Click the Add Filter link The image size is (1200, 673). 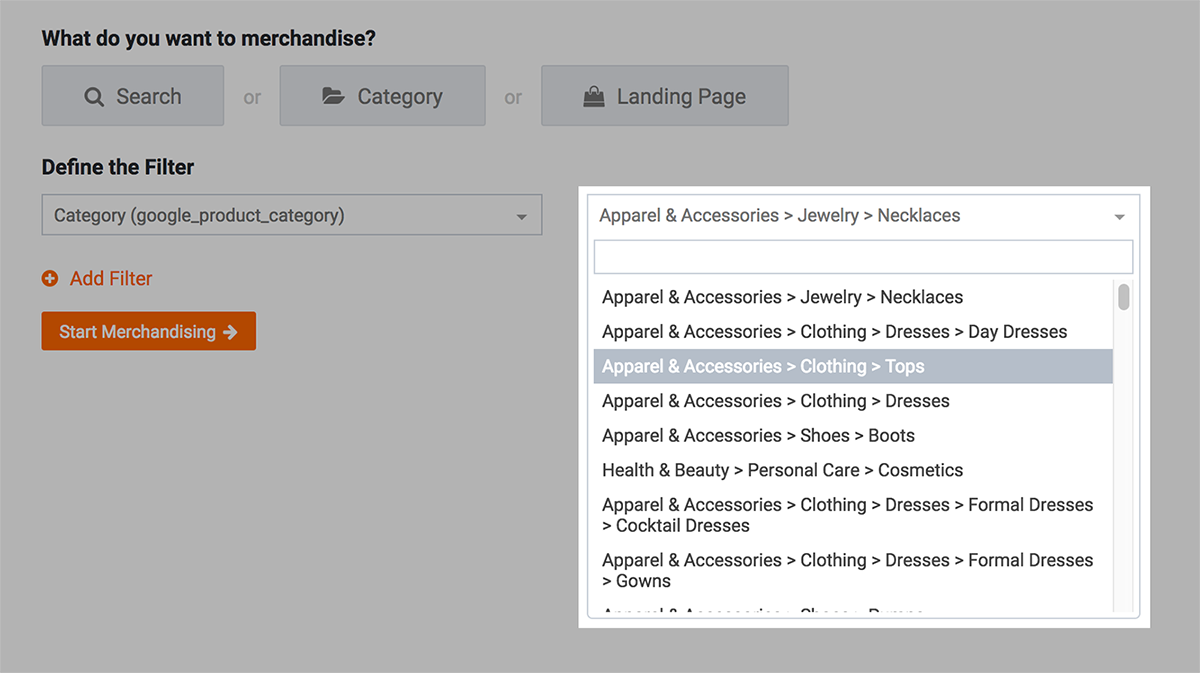110,279
